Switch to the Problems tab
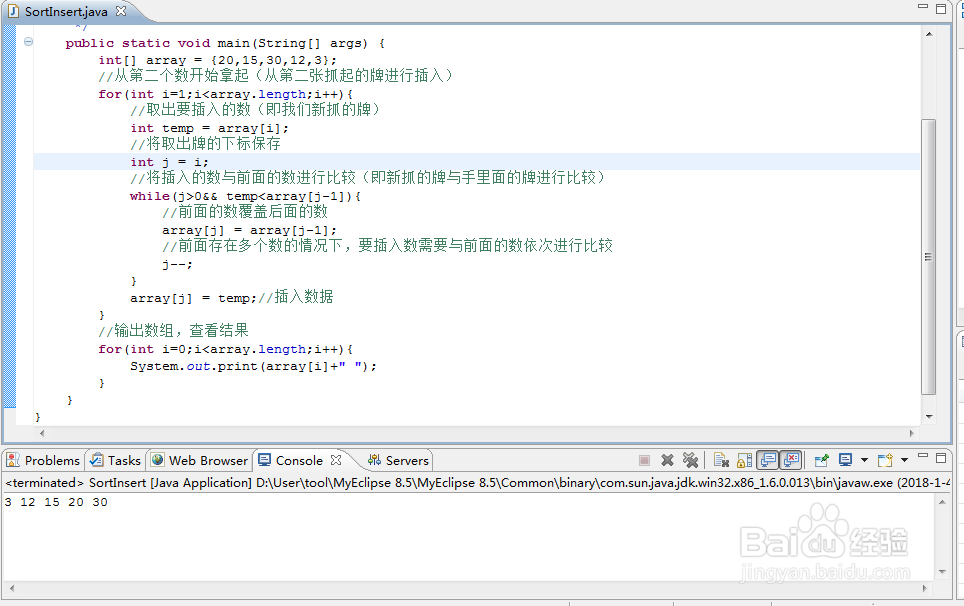This screenshot has height=606, width=964. tap(52, 460)
